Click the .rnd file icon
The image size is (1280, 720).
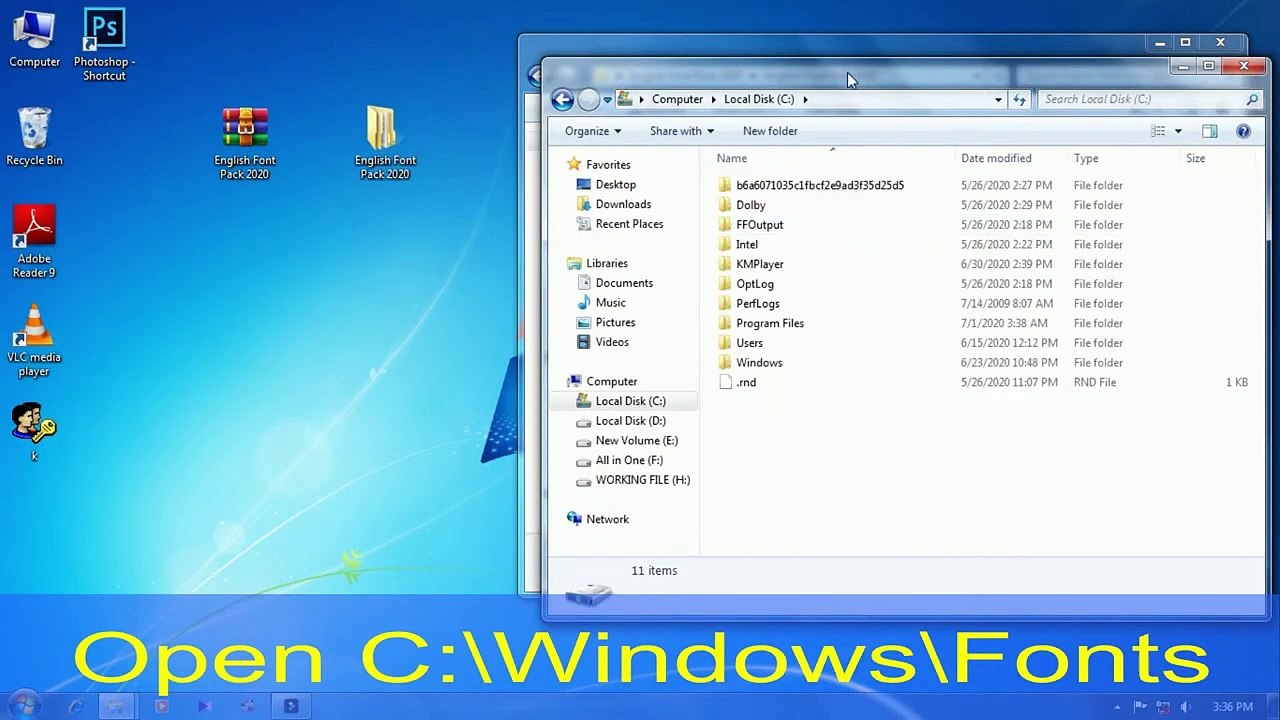[x=725, y=382]
